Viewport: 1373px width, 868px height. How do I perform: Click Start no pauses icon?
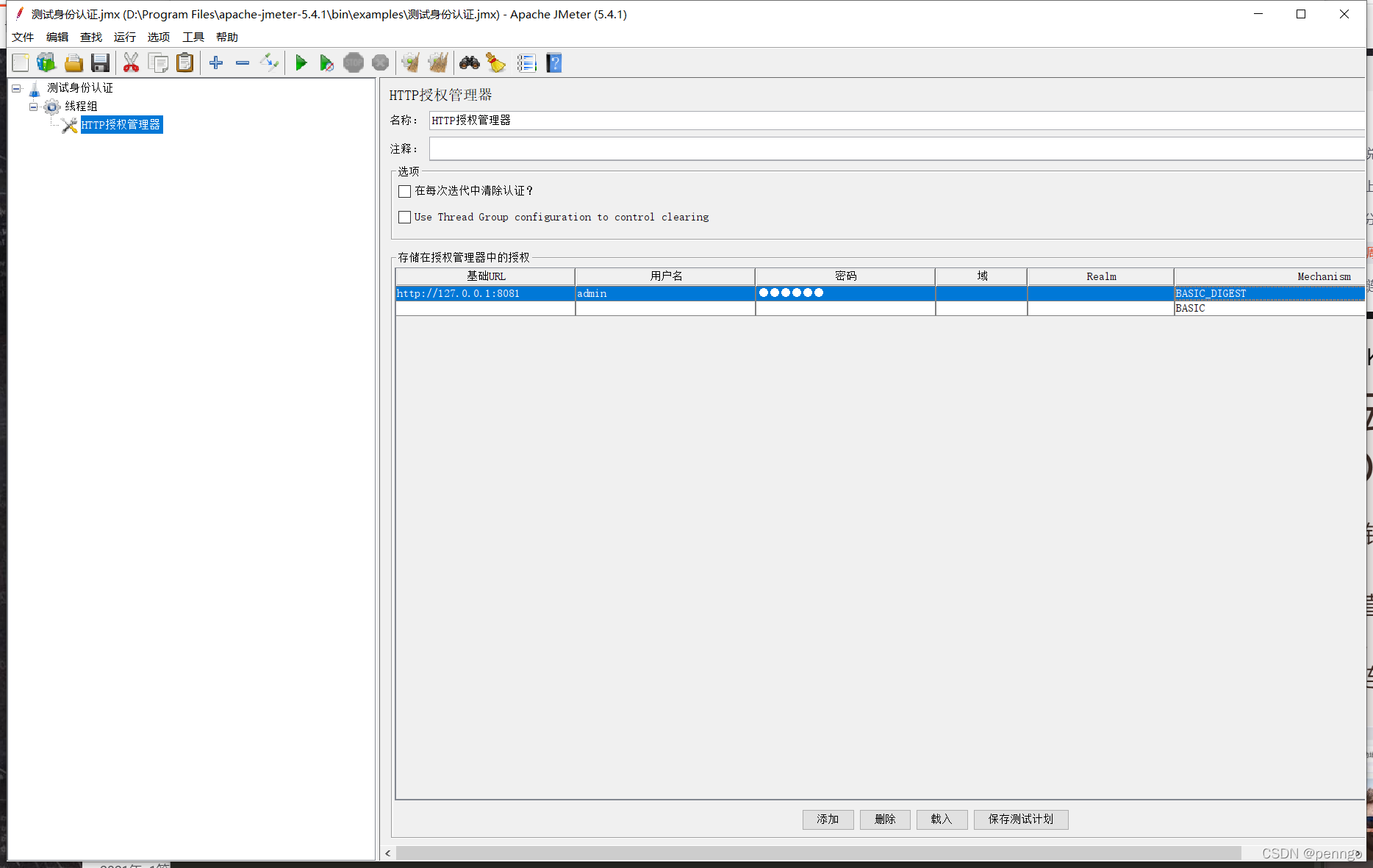click(326, 63)
